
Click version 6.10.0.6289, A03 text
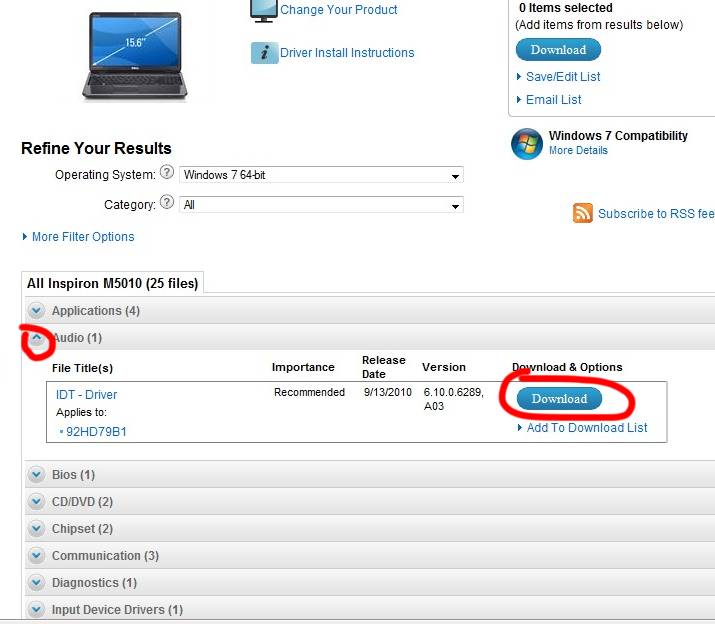tap(453, 399)
